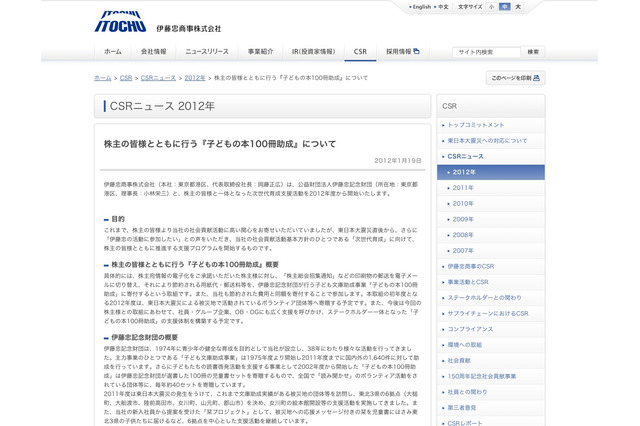Collapse the CSRニュース sidebar section
The image size is (640, 426).
tap(491, 157)
